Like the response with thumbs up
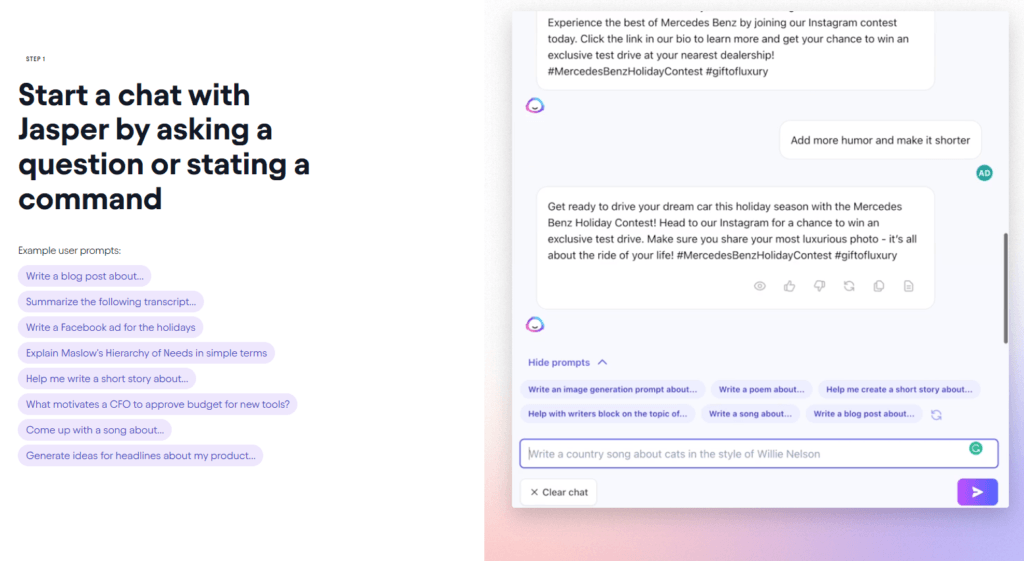Image resolution: width=1024 pixels, height=561 pixels. click(790, 286)
